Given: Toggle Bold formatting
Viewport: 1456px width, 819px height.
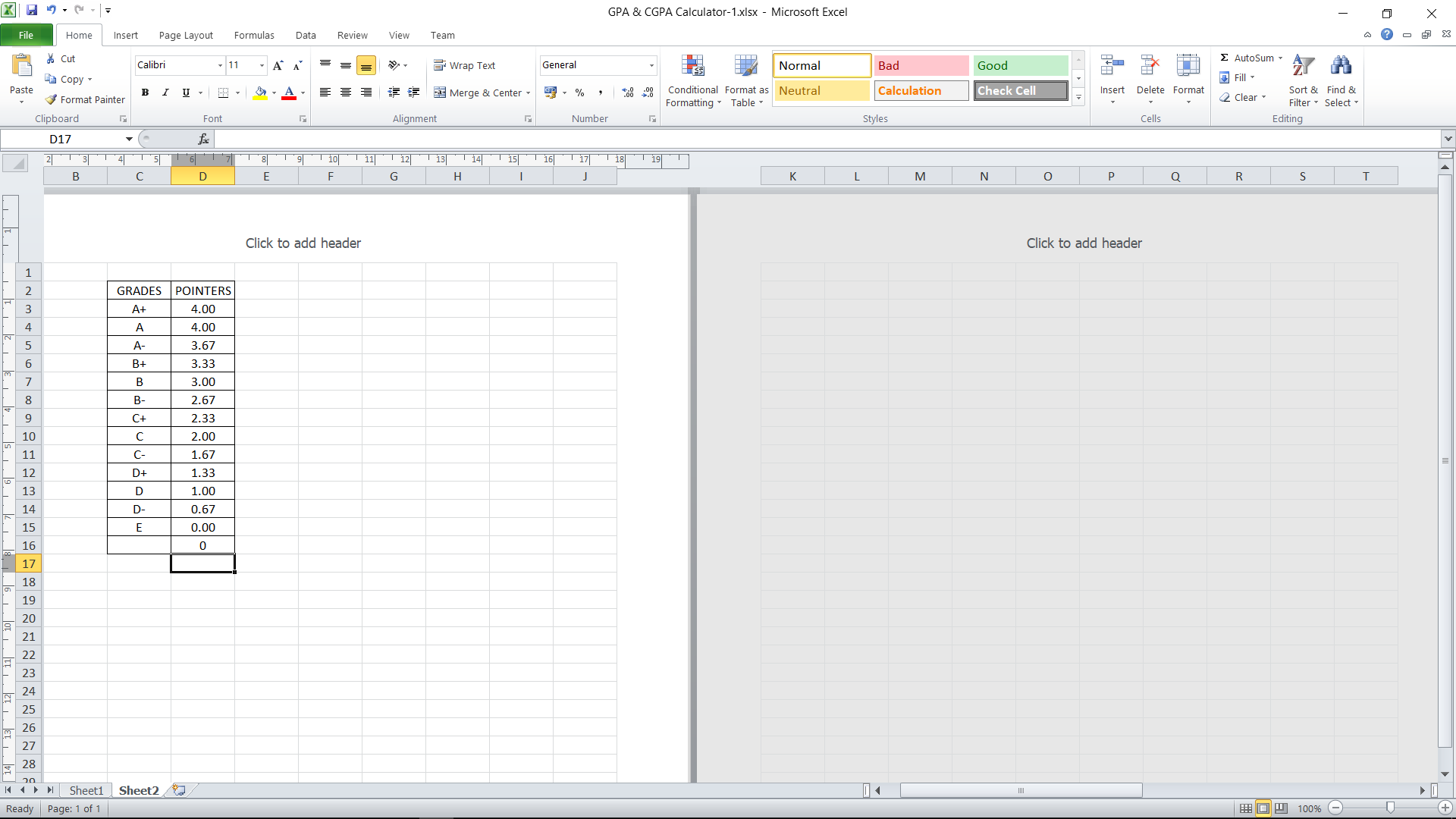Looking at the screenshot, I should coord(145,93).
